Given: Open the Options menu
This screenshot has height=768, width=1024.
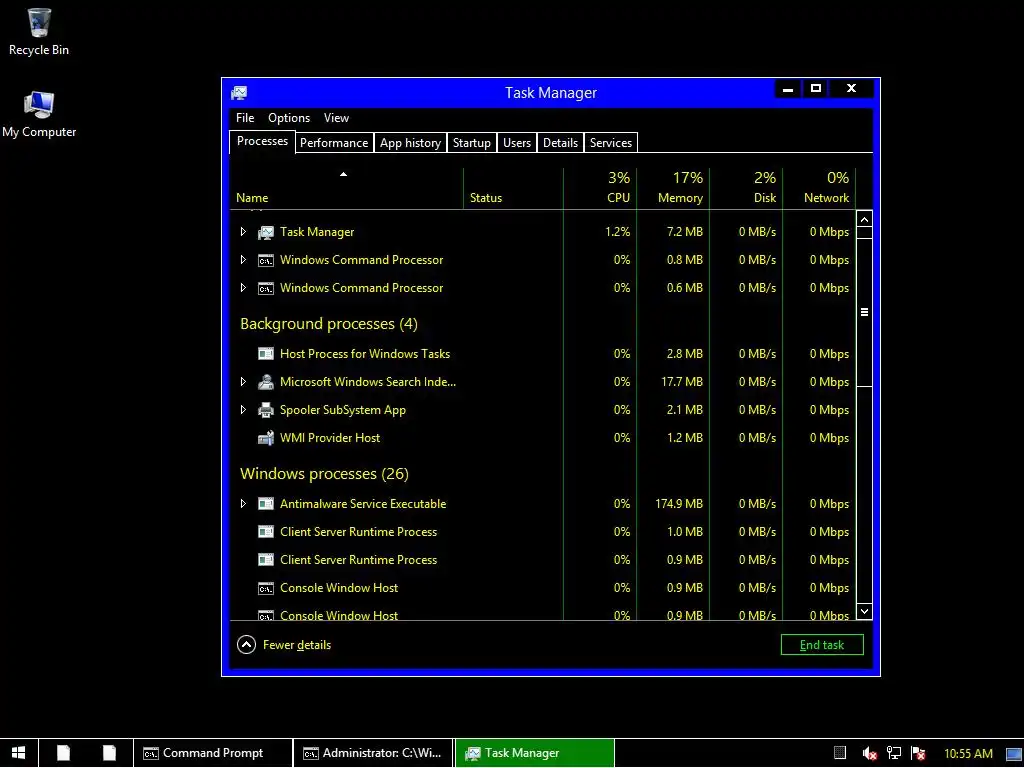Looking at the screenshot, I should pos(289,118).
